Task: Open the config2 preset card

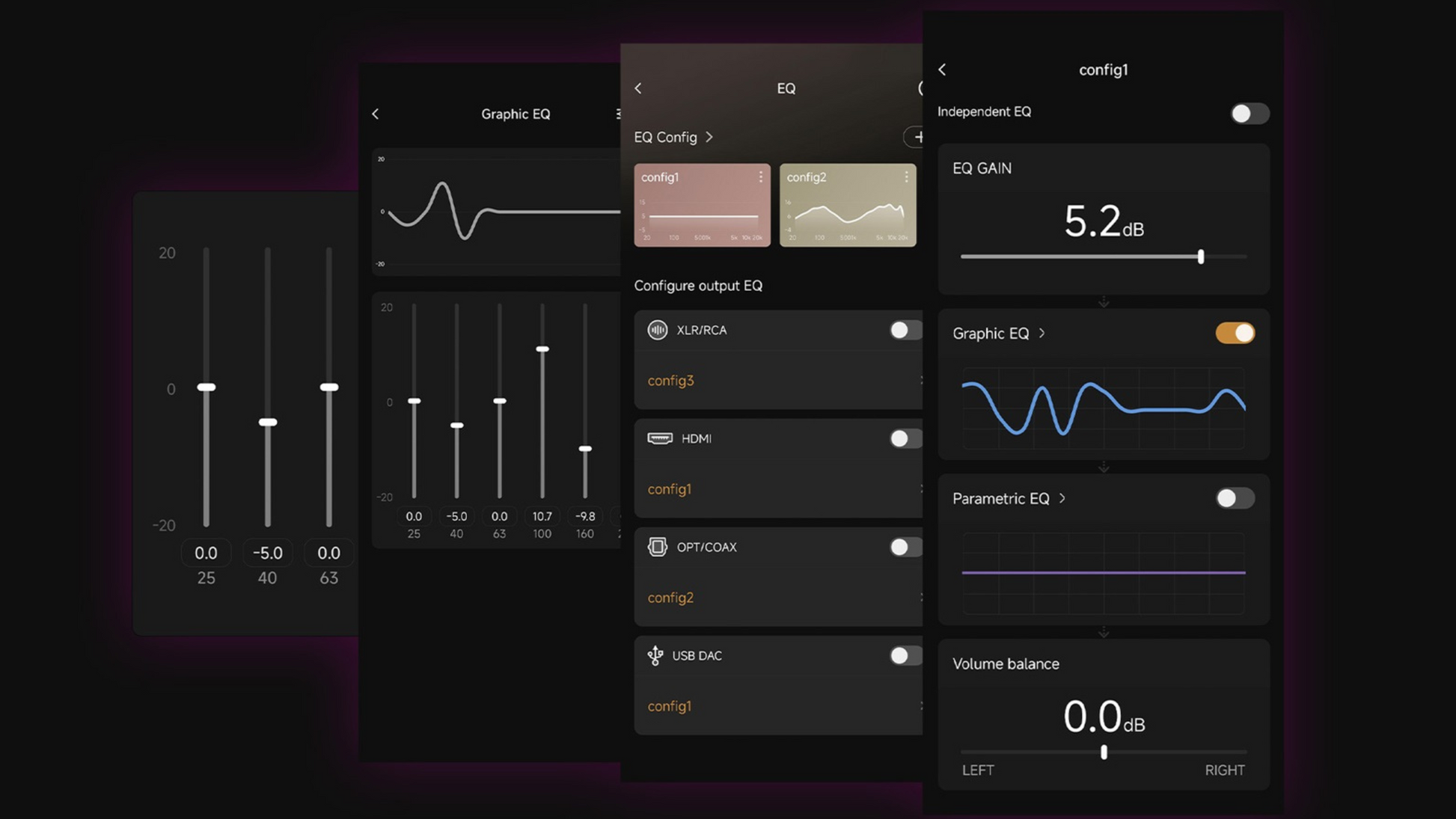Action: (x=848, y=205)
